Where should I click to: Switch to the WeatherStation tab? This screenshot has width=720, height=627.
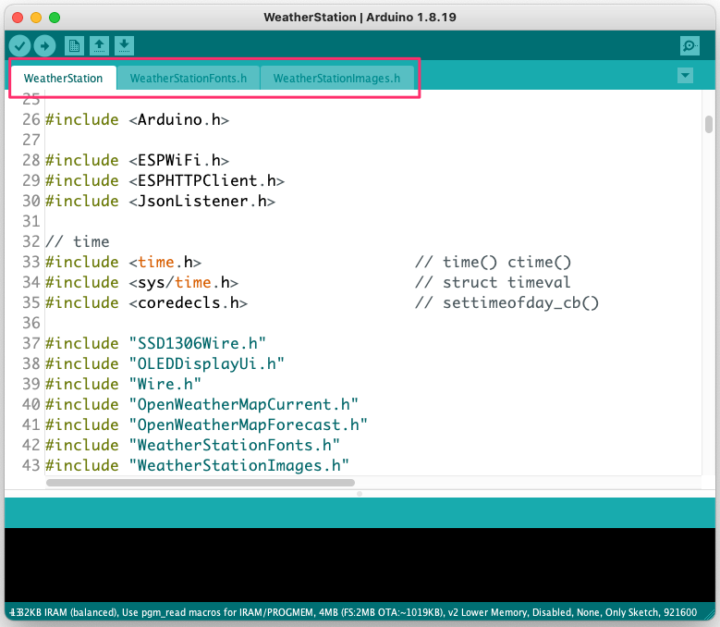click(x=63, y=78)
